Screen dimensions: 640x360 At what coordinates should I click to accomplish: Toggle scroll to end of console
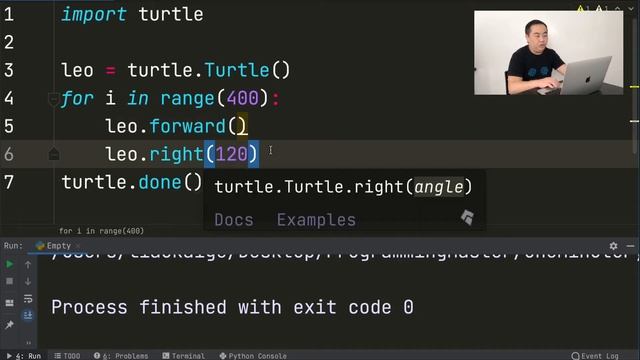[28, 315]
